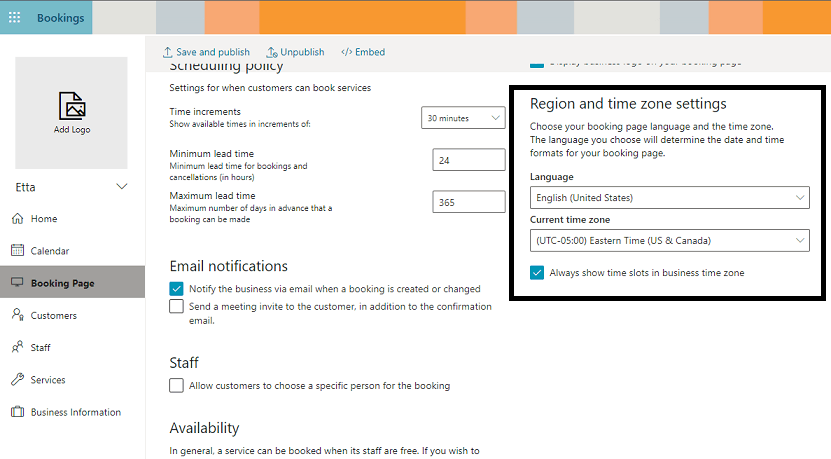831x459 pixels.
Task: Uncheck Notify the business via email checkbox
Action: click(176, 288)
